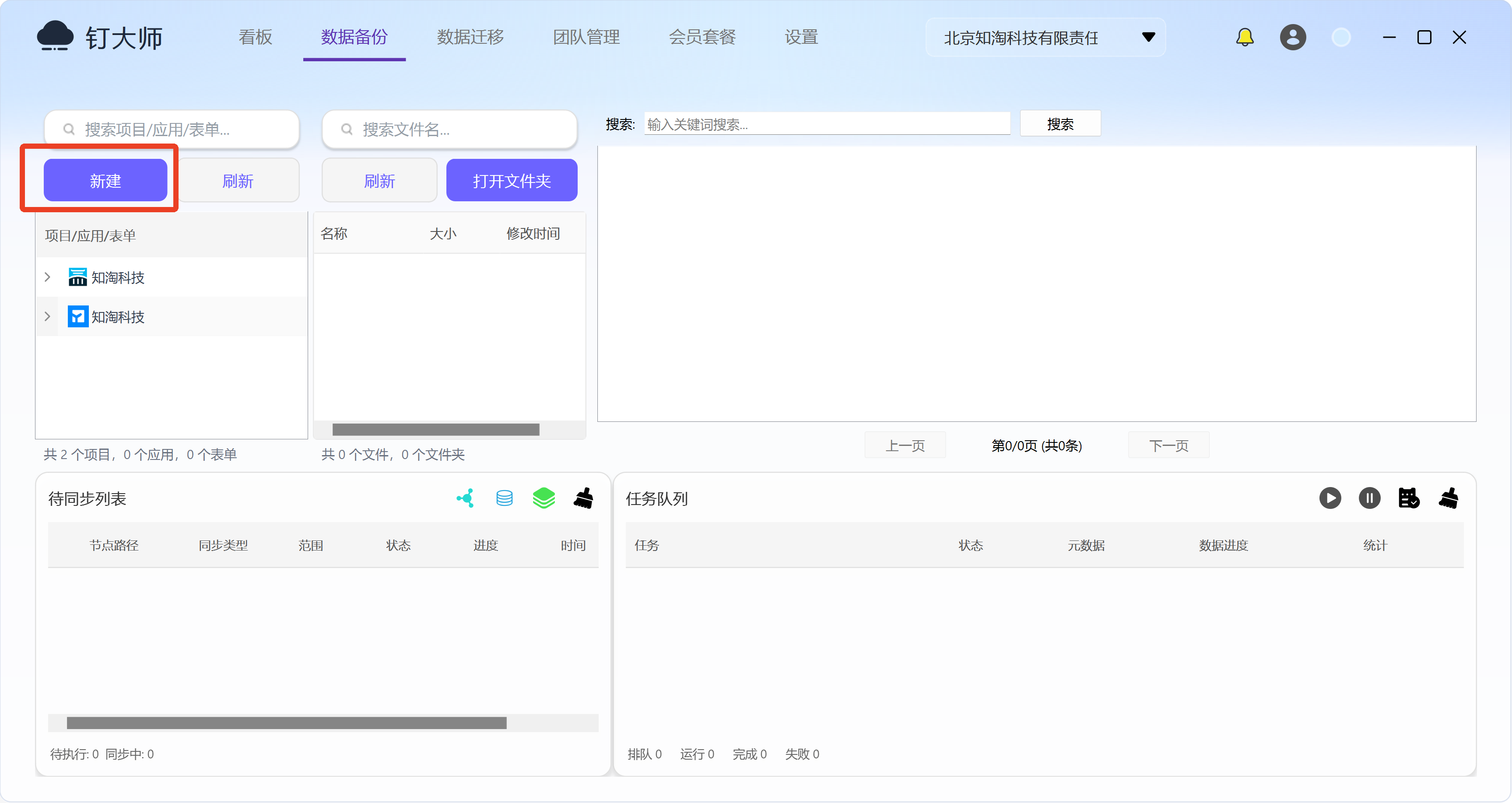
Task: Click the 名称 column header
Action: (334, 233)
